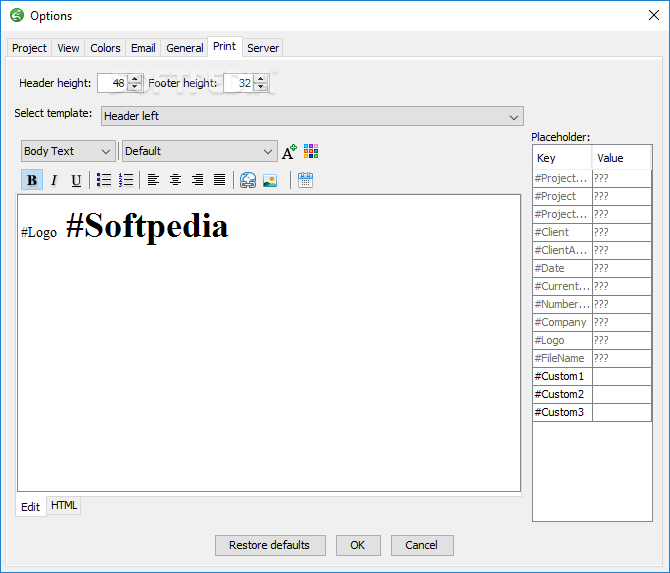The height and width of the screenshot is (573, 670).
Task: Select the #Custom3 placeholder key
Action: click(x=562, y=412)
